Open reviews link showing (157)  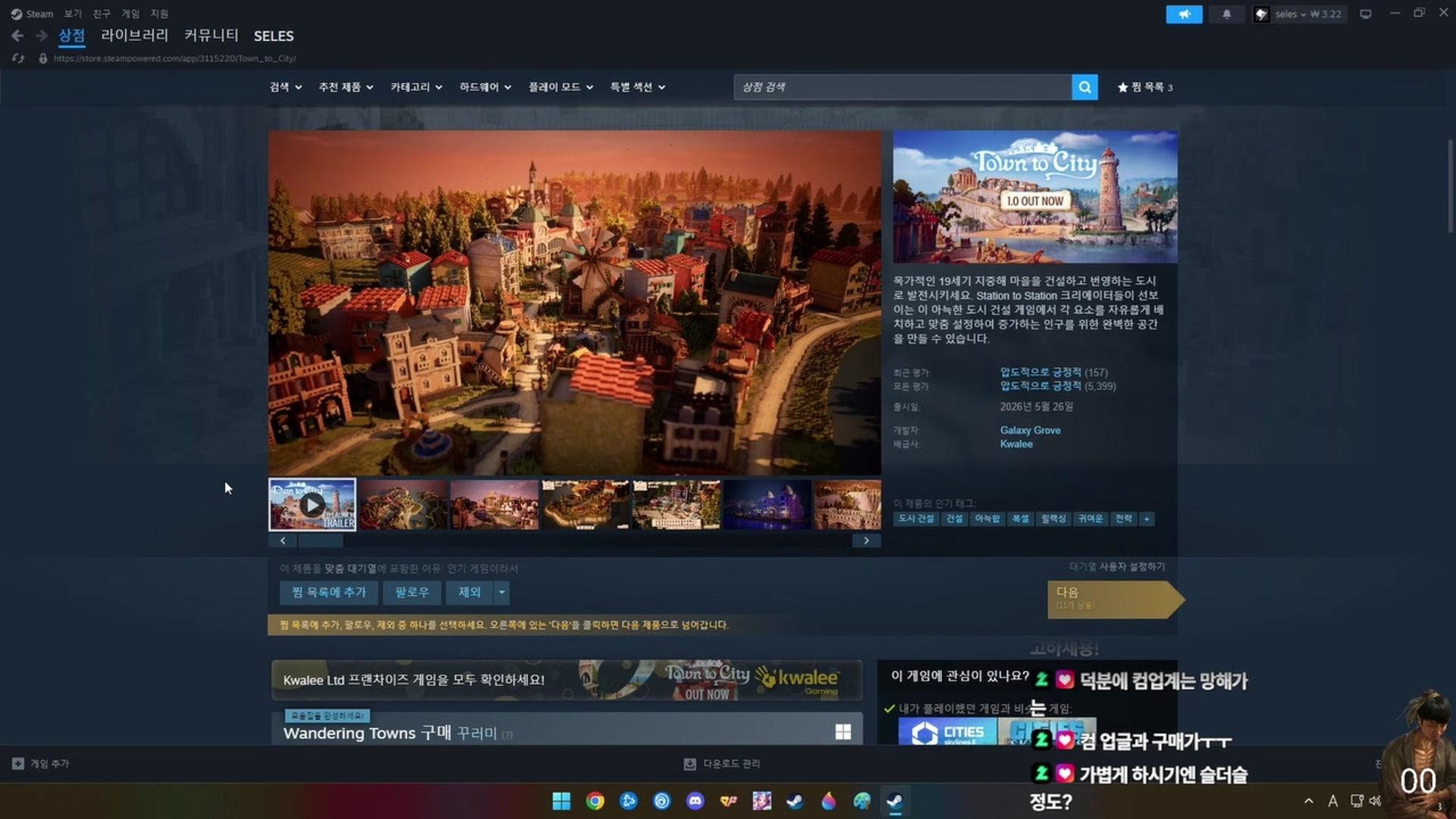1053,372
